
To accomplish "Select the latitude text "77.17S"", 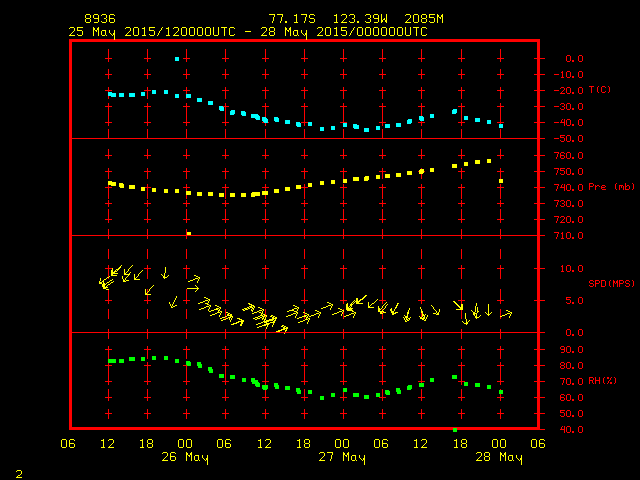I will [292, 19].
